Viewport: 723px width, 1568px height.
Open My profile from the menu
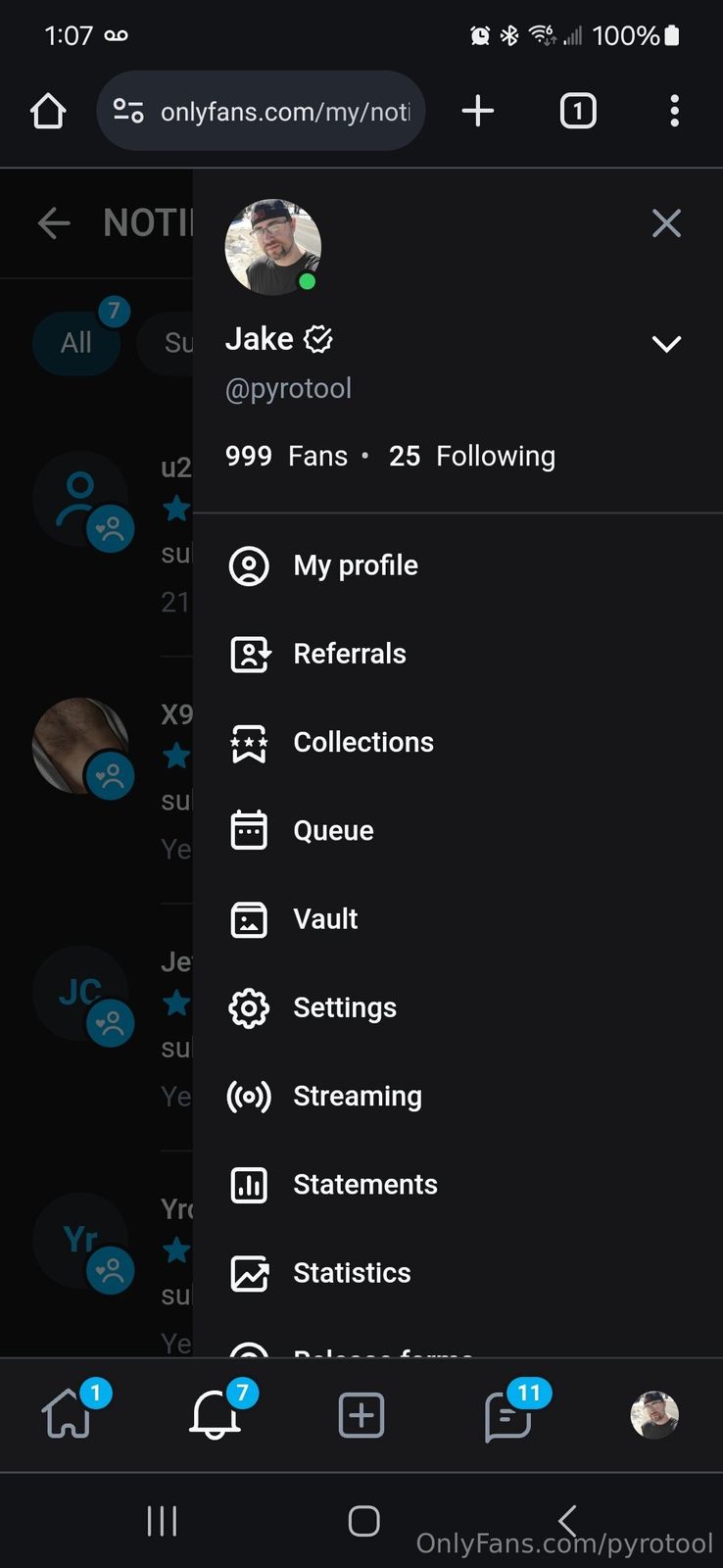click(x=355, y=565)
